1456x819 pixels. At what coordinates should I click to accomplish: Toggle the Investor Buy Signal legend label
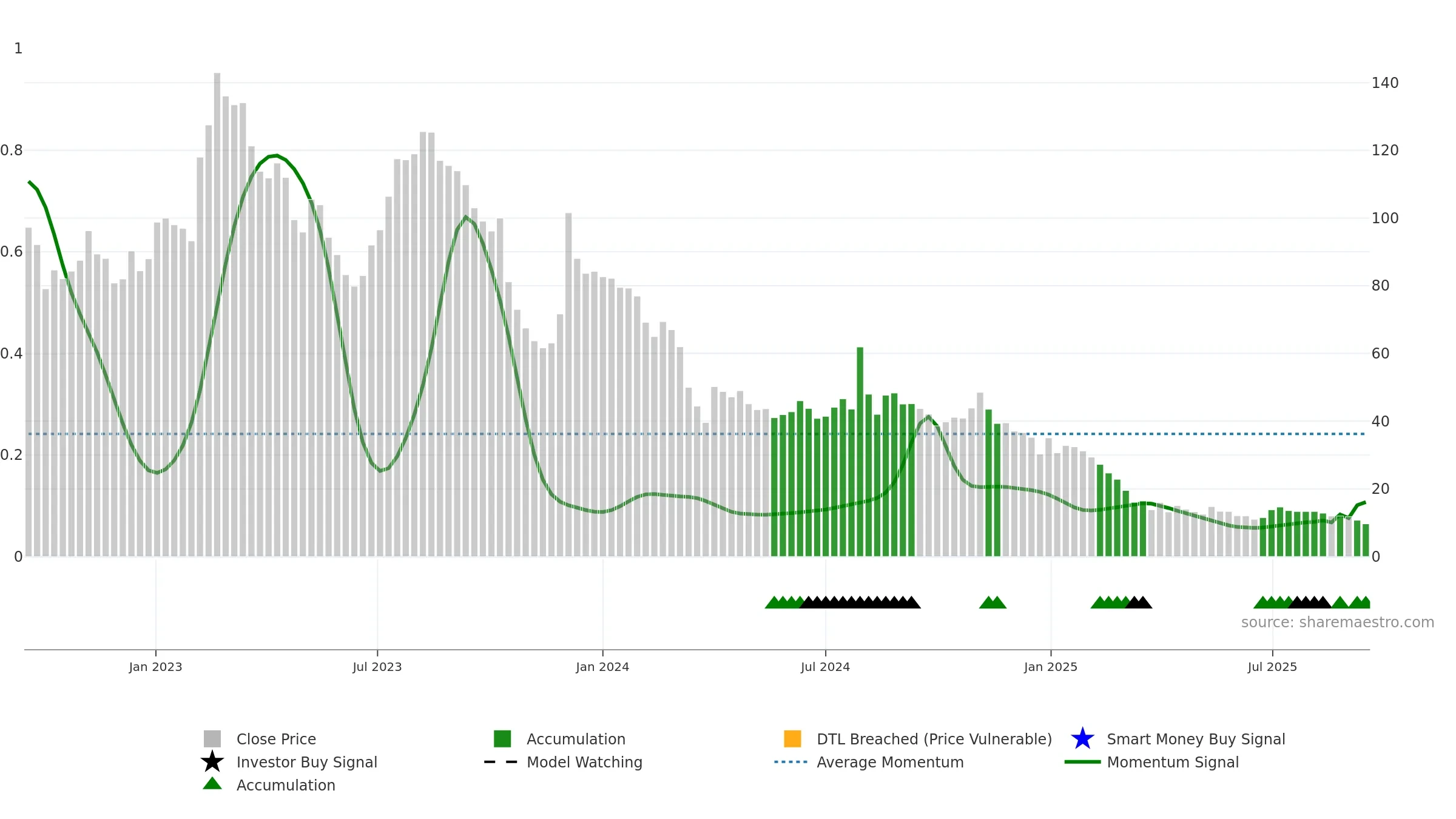[x=307, y=762]
